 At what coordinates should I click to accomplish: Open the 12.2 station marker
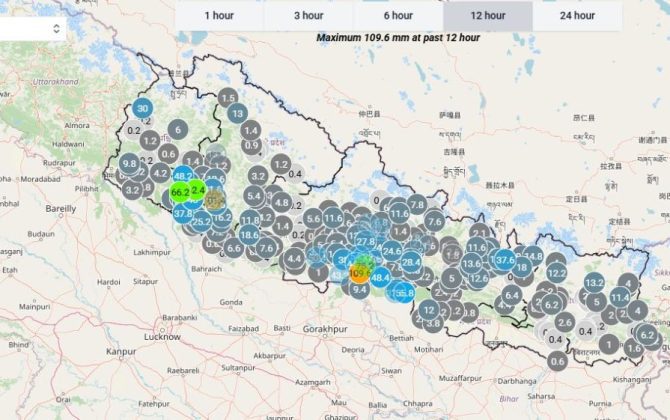click(557, 272)
